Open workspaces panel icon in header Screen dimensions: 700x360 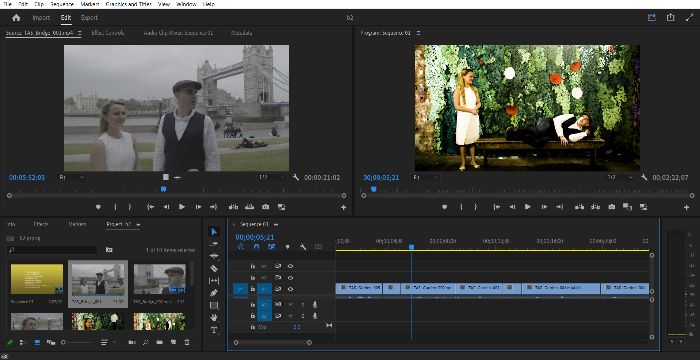coord(652,17)
